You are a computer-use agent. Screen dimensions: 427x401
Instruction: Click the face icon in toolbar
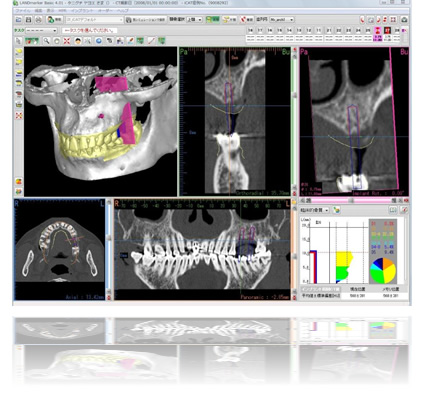point(78,41)
